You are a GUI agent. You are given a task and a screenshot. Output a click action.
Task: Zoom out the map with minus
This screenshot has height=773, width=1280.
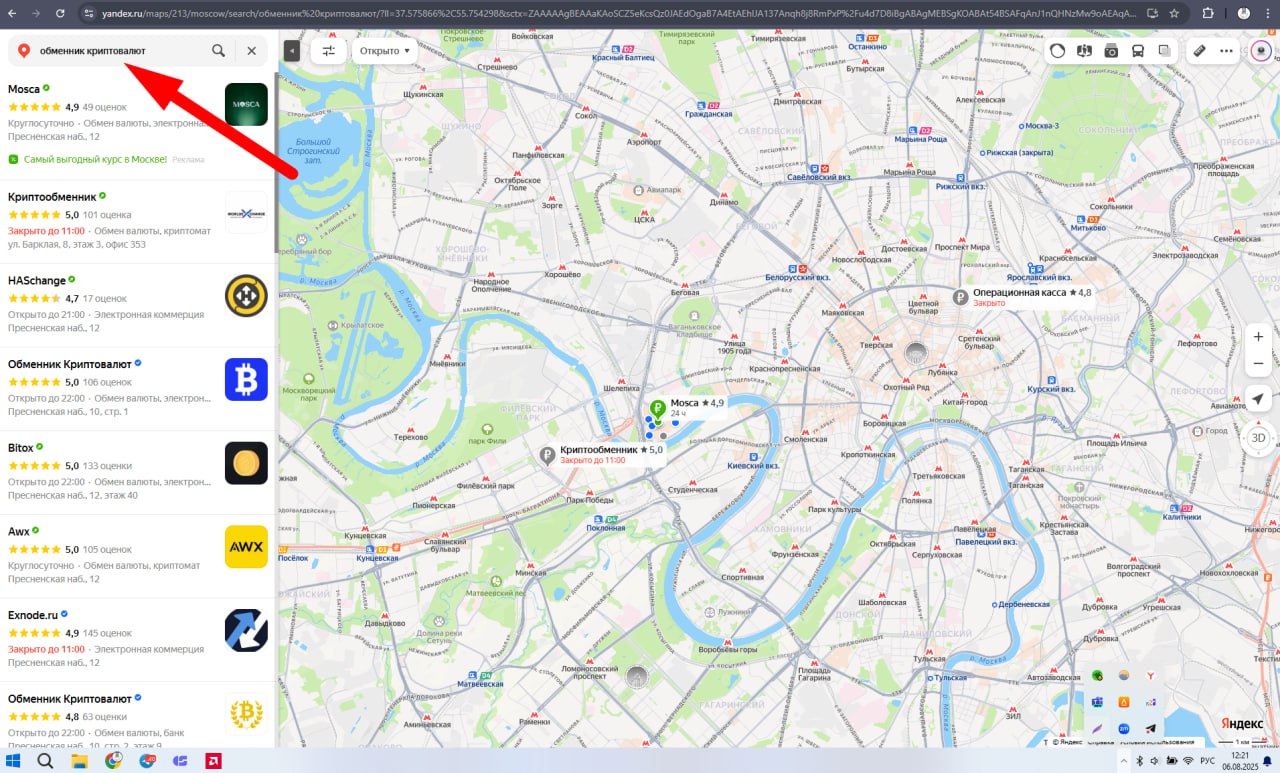tap(1258, 362)
